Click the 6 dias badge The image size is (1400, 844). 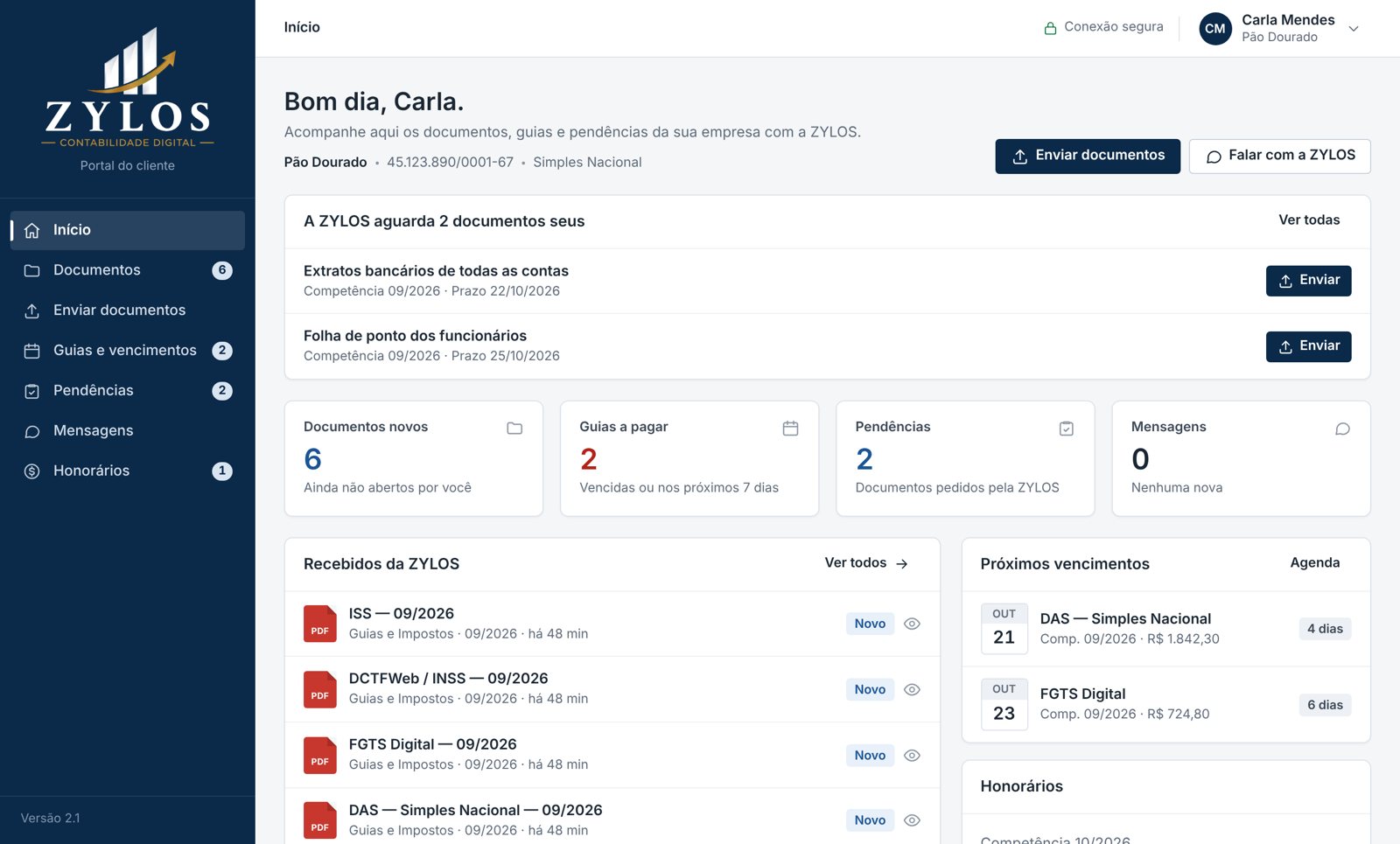(x=1325, y=705)
